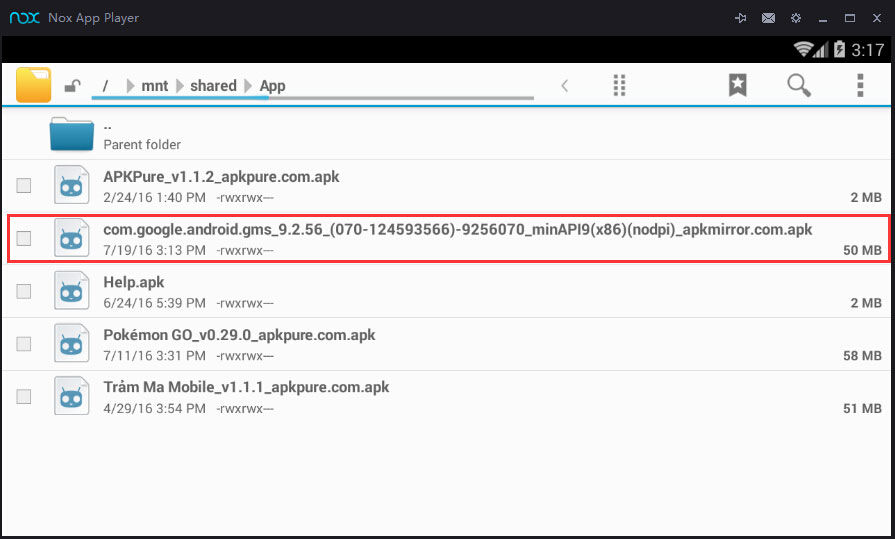Click the Nox pin window icon
This screenshot has height=539, width=895.
[740, 18]
